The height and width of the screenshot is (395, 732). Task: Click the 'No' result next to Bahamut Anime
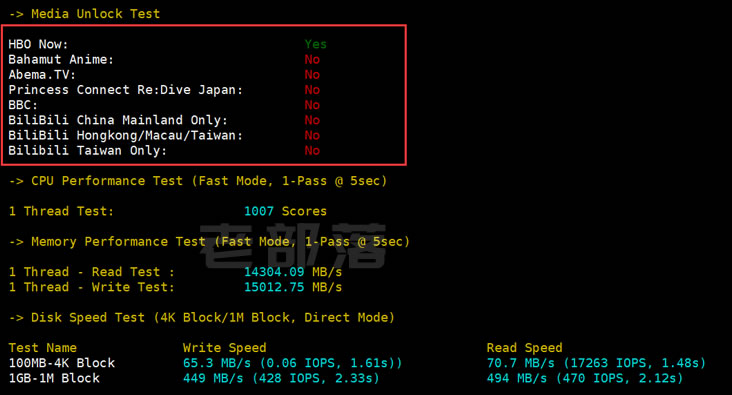coord(312,60)
